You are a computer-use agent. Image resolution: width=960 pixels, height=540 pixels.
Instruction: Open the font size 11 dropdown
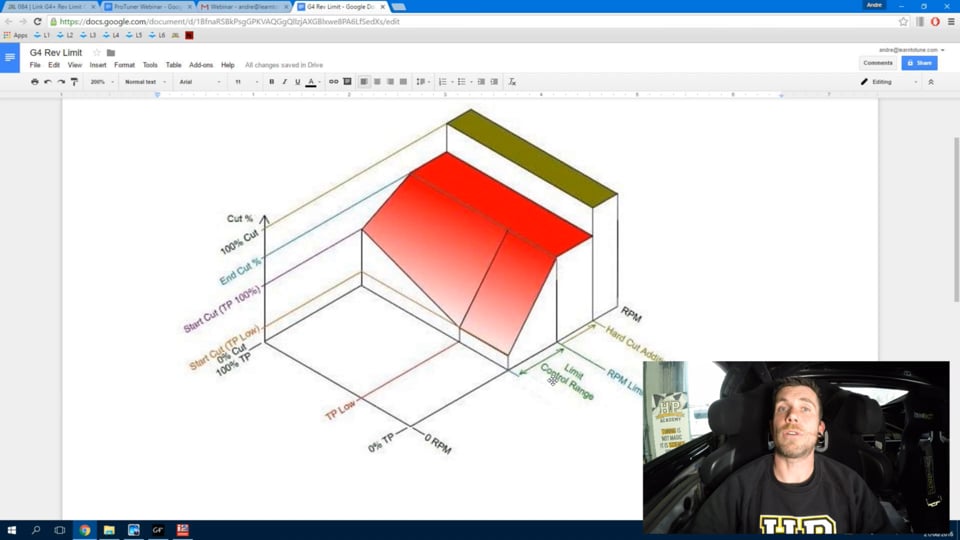point(246,81)
